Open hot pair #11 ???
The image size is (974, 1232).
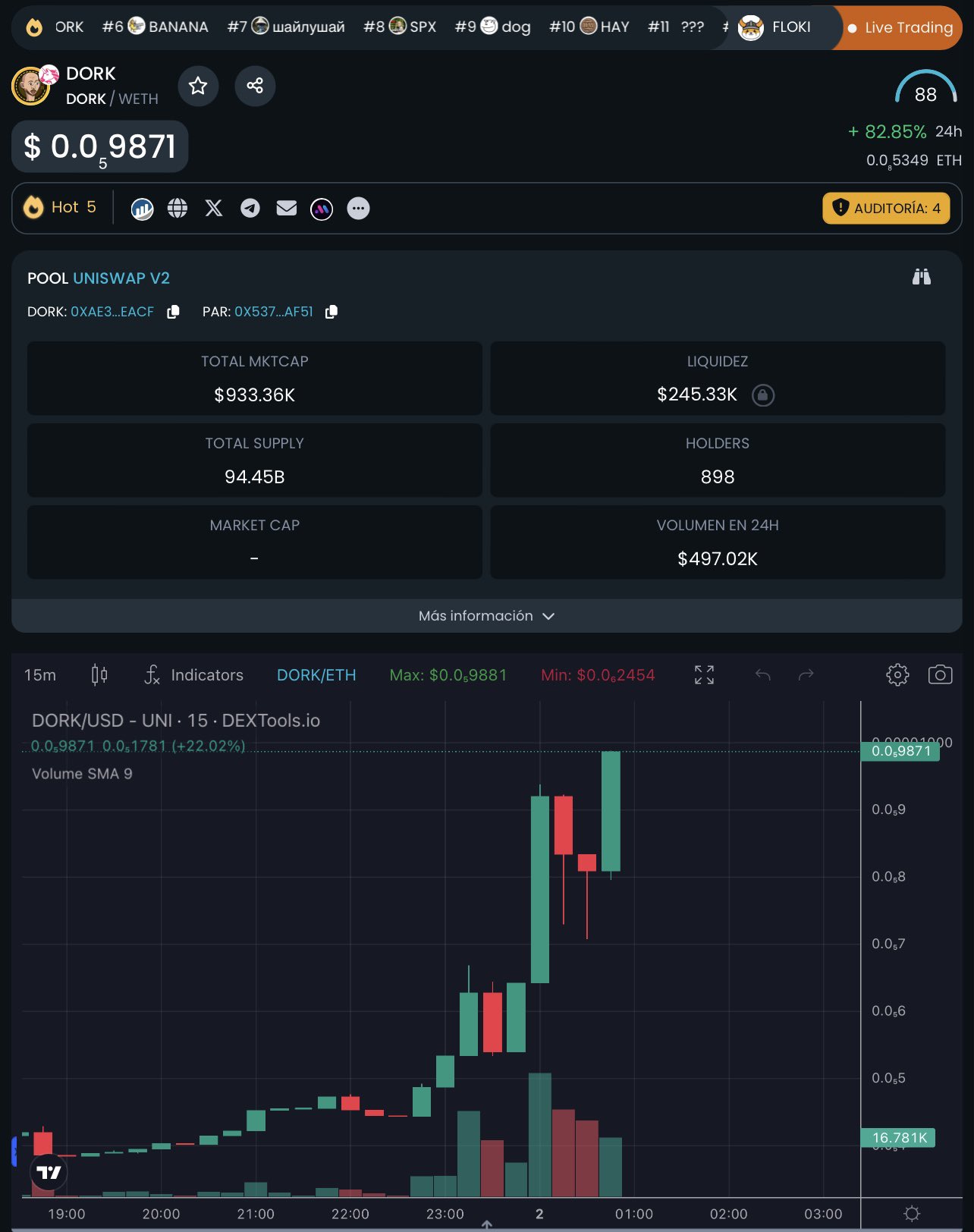(676, 27)
